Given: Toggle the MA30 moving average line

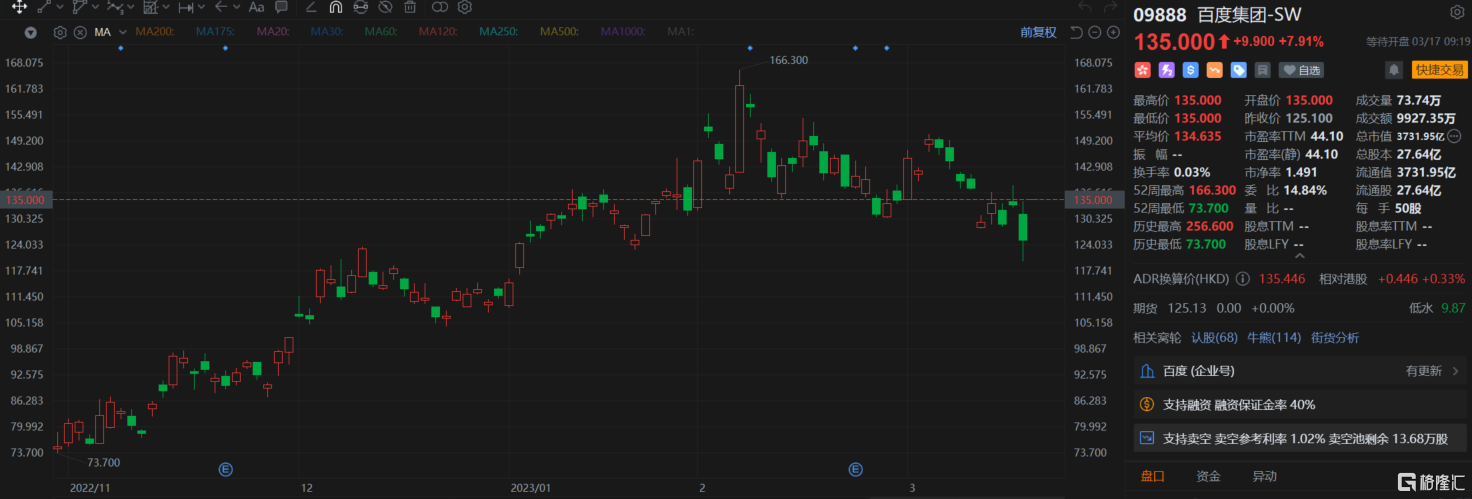Looking at the screenshot, I should coord(327,32).
